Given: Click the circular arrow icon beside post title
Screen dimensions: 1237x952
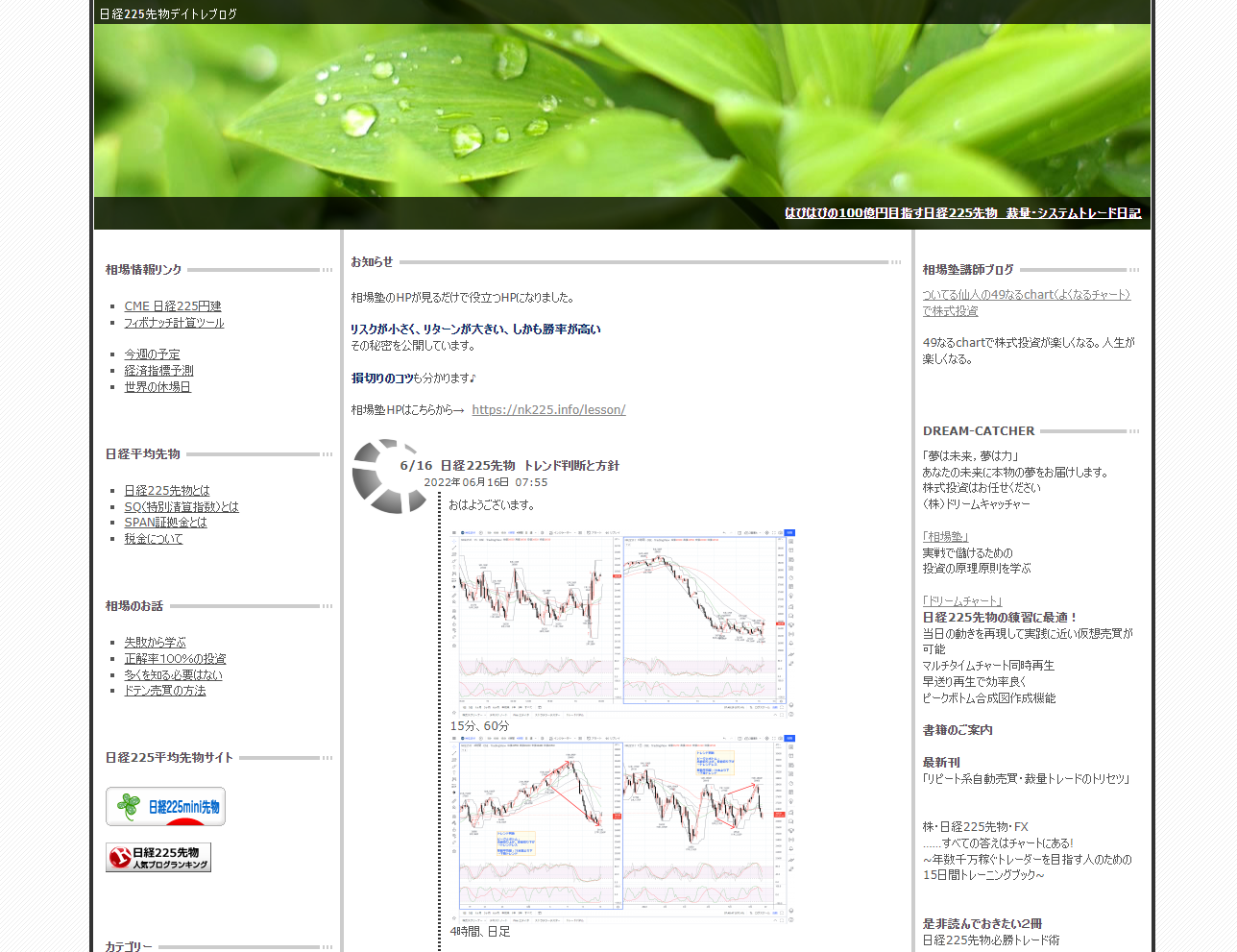Looking at the screenshot, I should click(387, 476).
